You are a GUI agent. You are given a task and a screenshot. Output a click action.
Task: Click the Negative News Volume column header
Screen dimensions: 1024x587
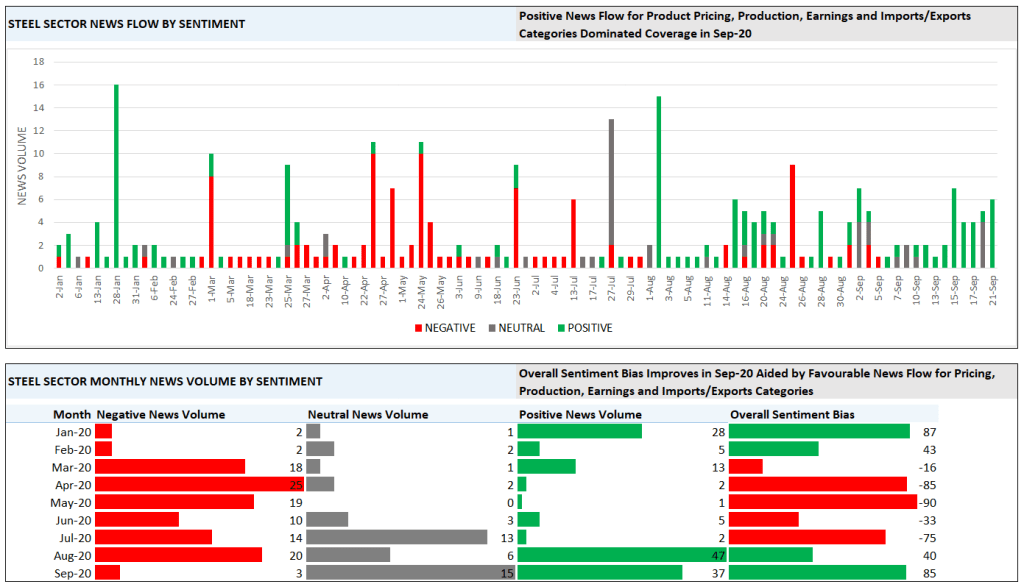pyautogui.click(x=160, y=414)
